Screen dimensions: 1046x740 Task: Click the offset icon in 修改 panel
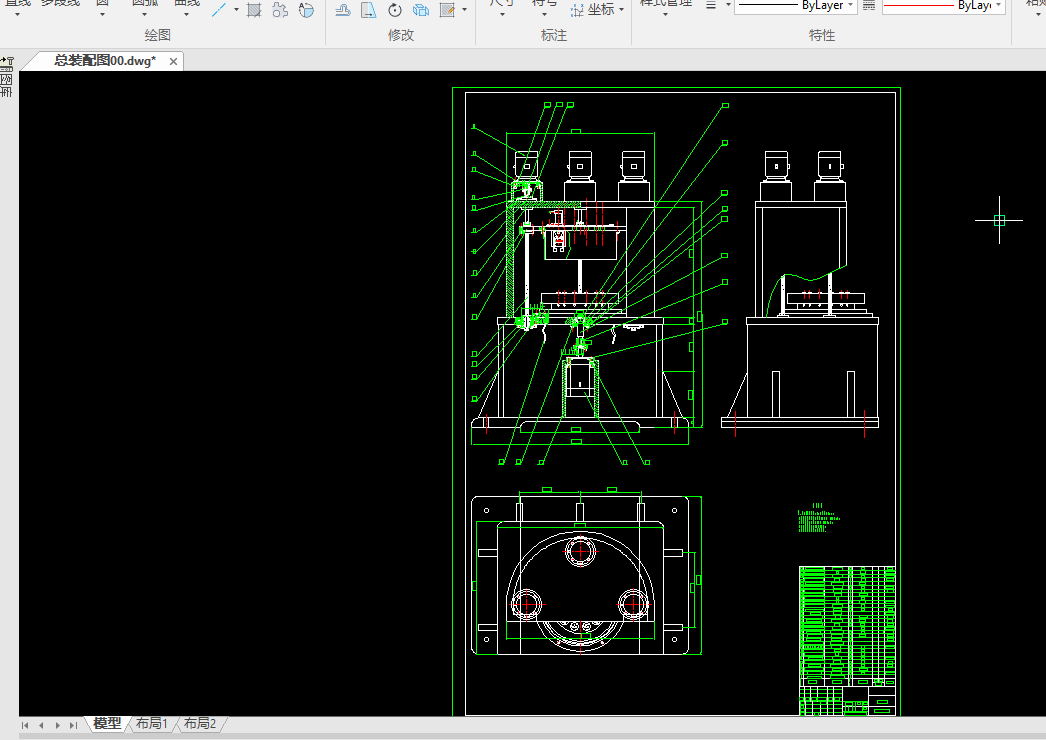pyautogui.click(x=342, y=10)
